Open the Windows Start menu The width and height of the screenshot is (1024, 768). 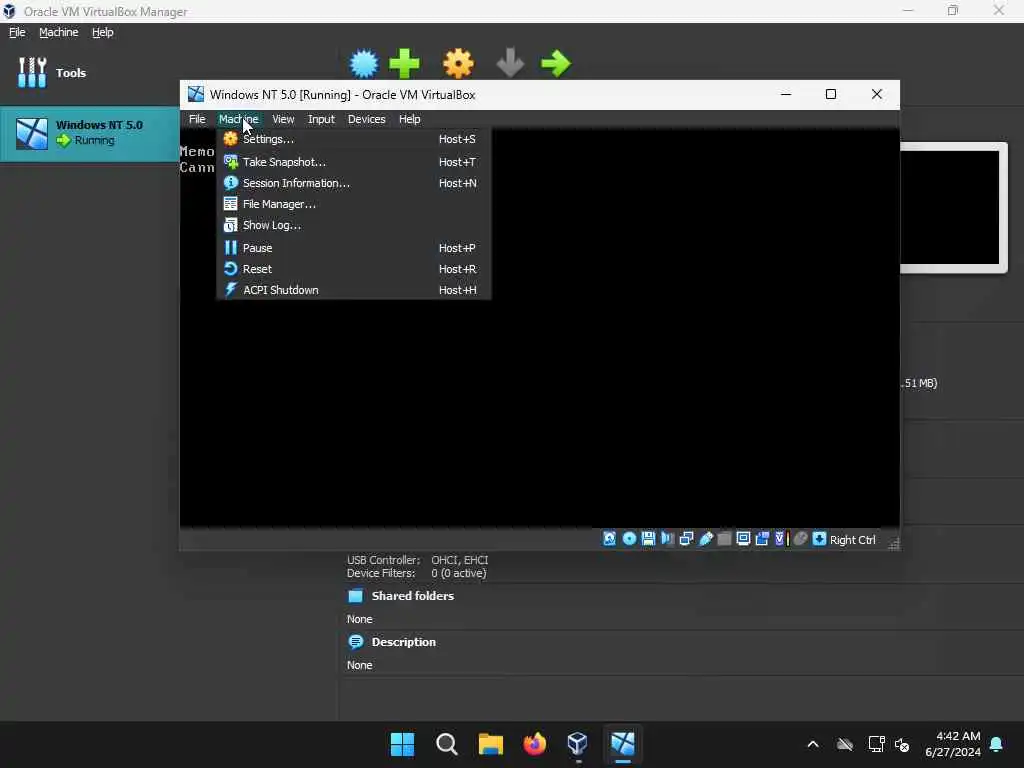click(402, 744)
